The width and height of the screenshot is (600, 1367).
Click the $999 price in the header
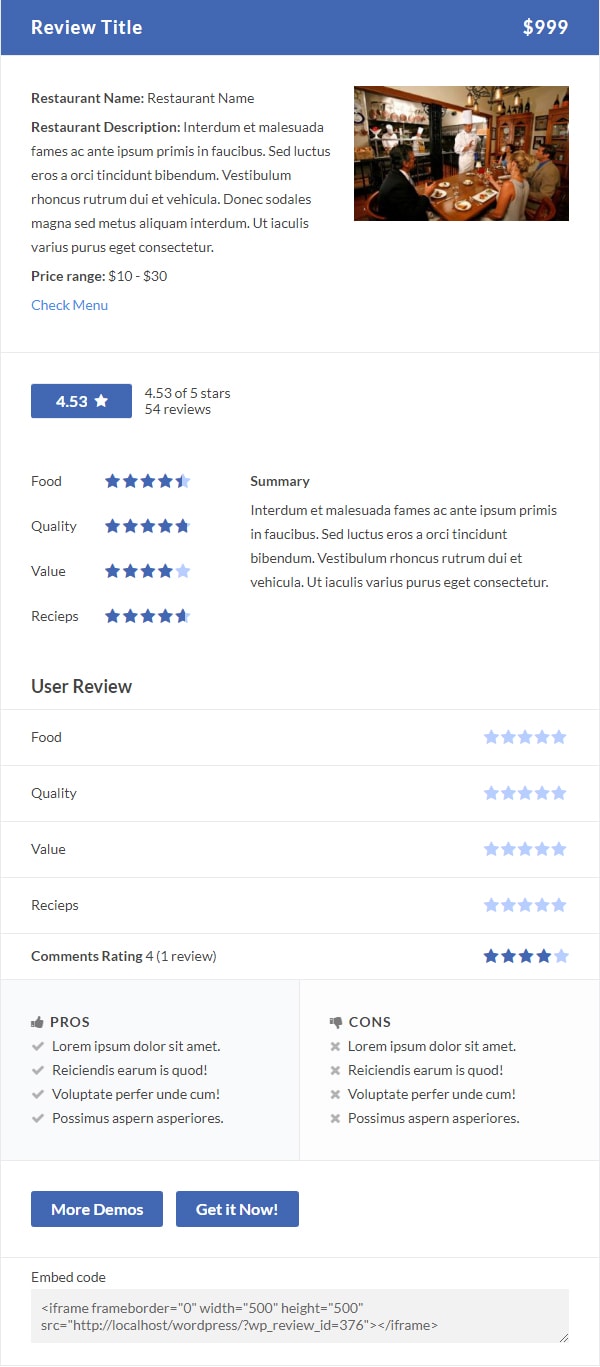tap(546, 27)
